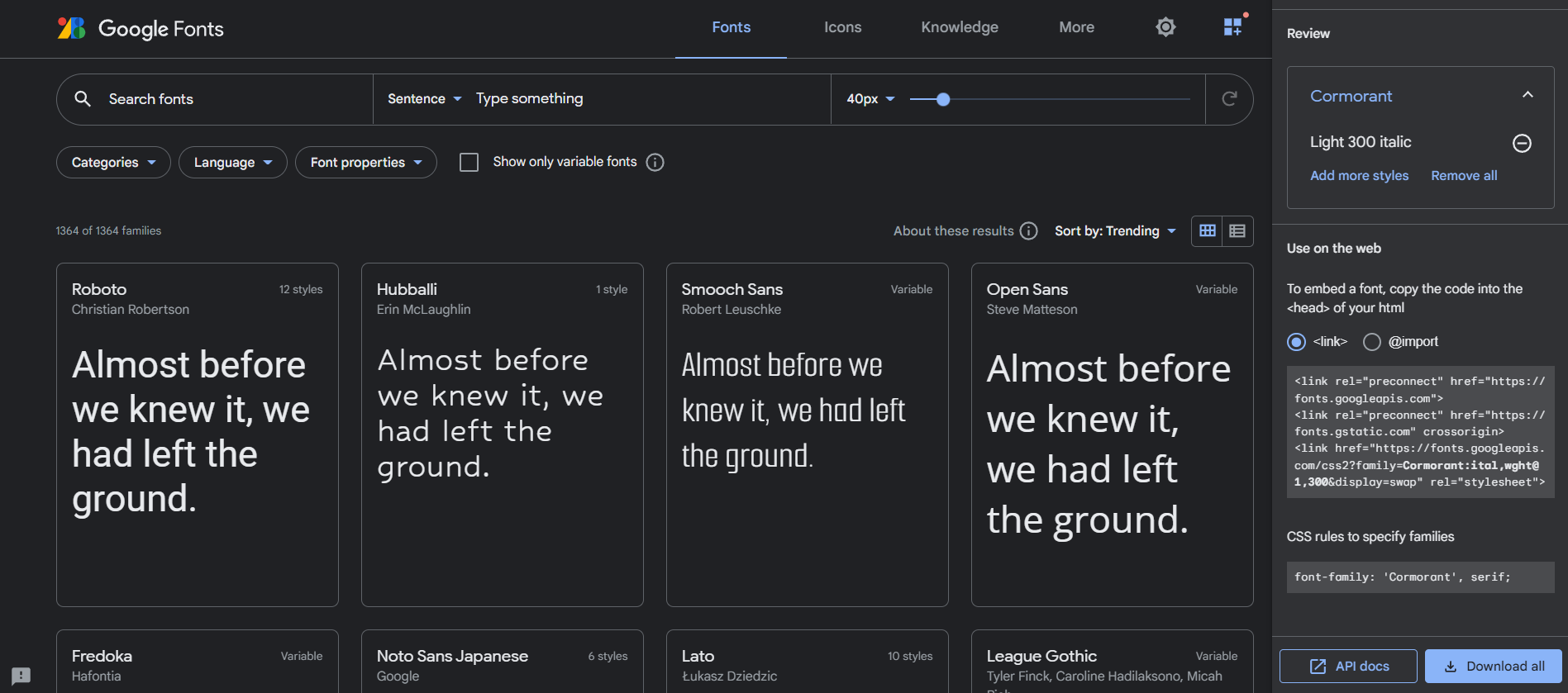The image size is (1568, 693).
Task: Open the Noto Sans Japanese font card
Action: pyautogui.click(x=503, y=662)
